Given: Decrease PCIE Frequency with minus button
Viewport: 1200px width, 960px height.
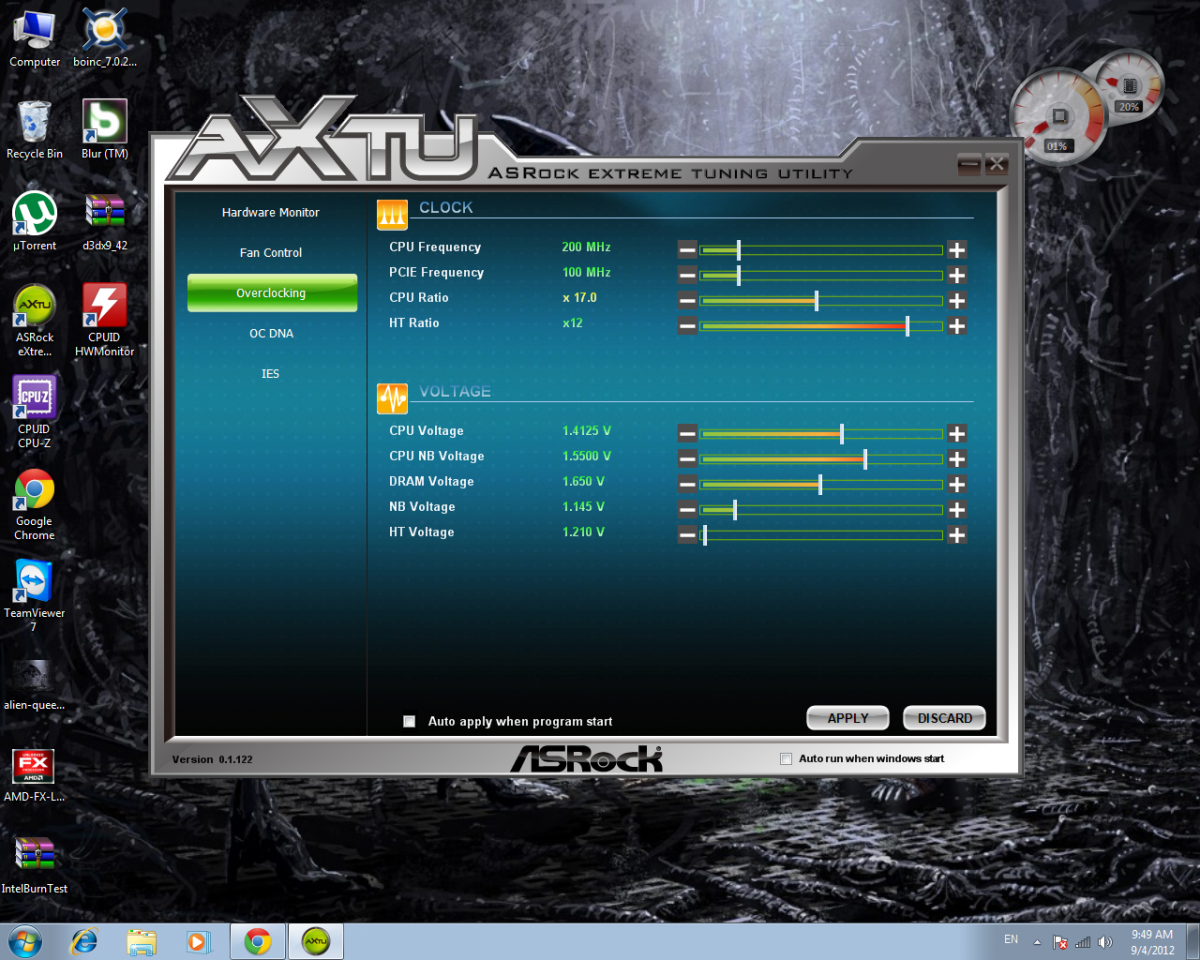Looking at the screenshot, I should (687, 275).
